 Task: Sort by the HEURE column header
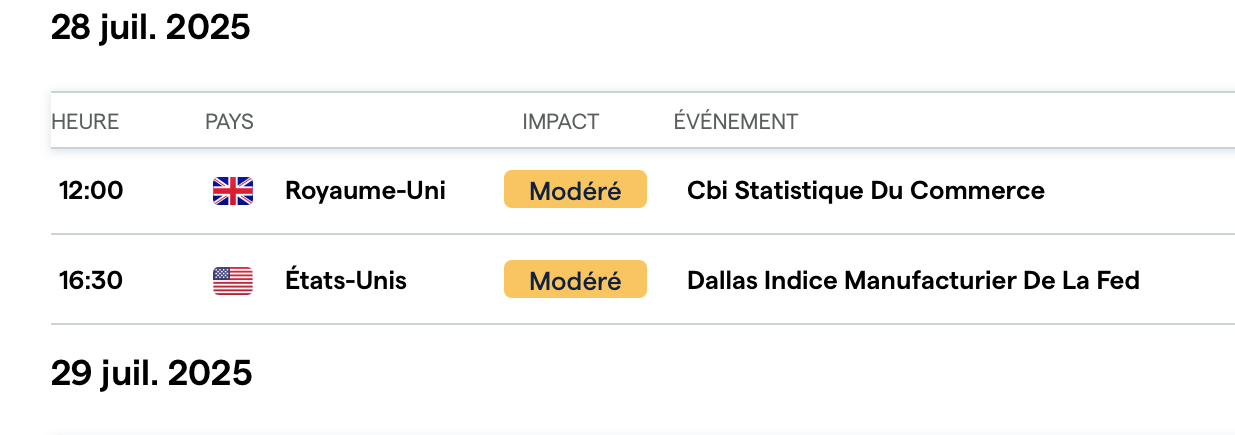tap(85, 122)
